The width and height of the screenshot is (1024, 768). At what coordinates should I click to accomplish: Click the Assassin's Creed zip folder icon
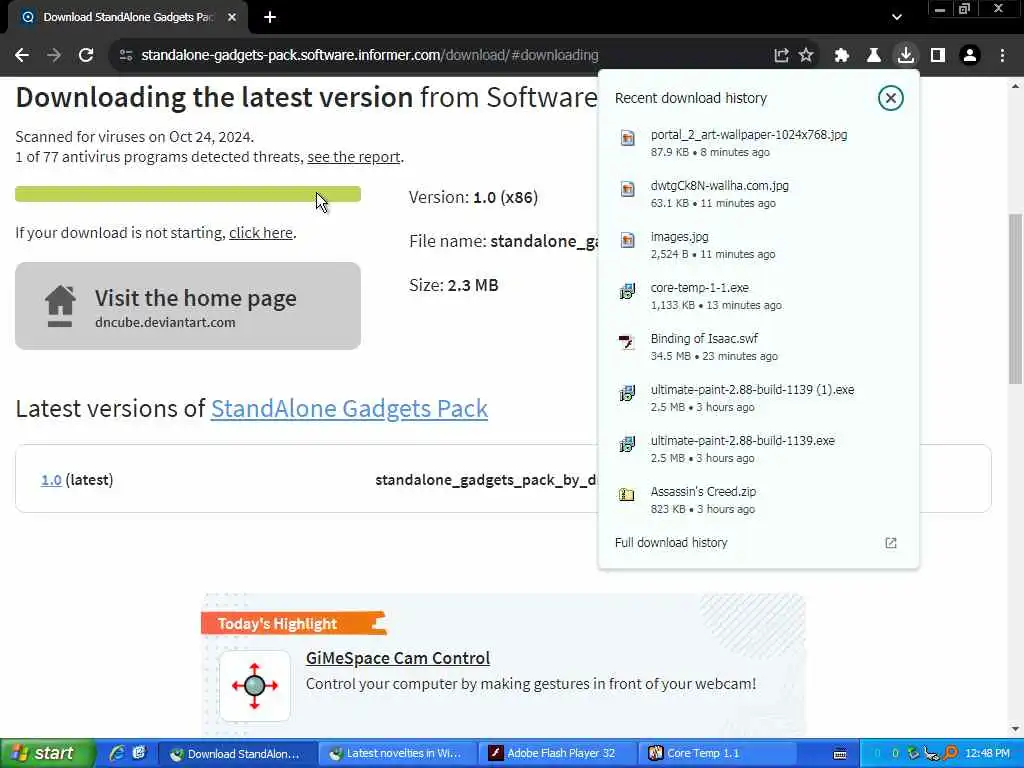tap(627, 494)
